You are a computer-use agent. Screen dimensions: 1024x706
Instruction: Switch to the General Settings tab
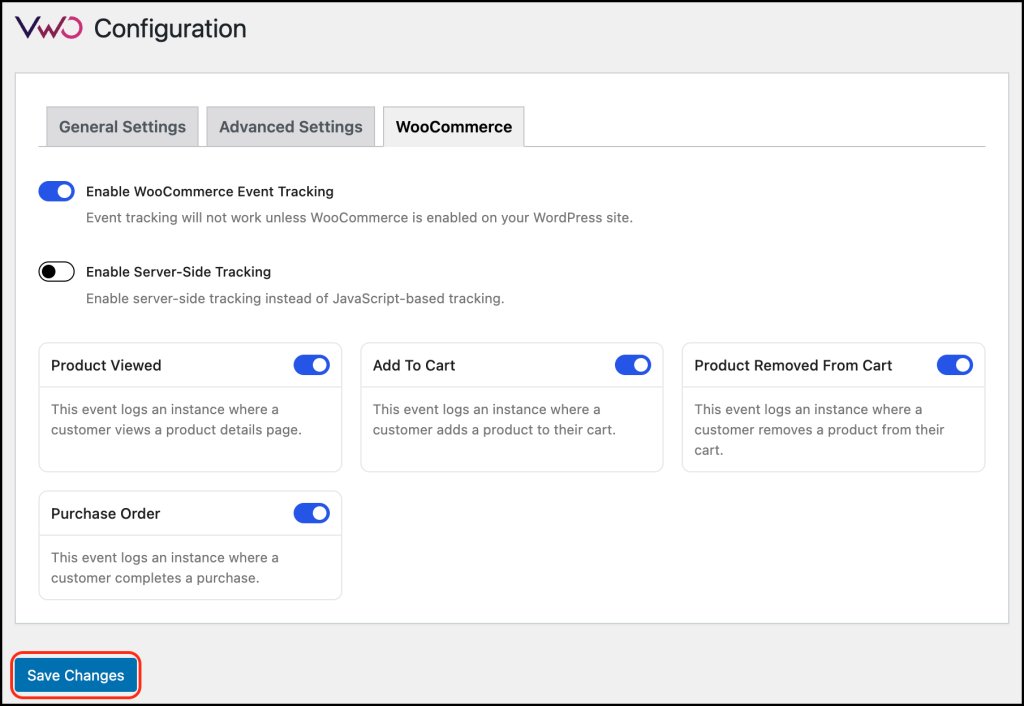tap(122, 127)
